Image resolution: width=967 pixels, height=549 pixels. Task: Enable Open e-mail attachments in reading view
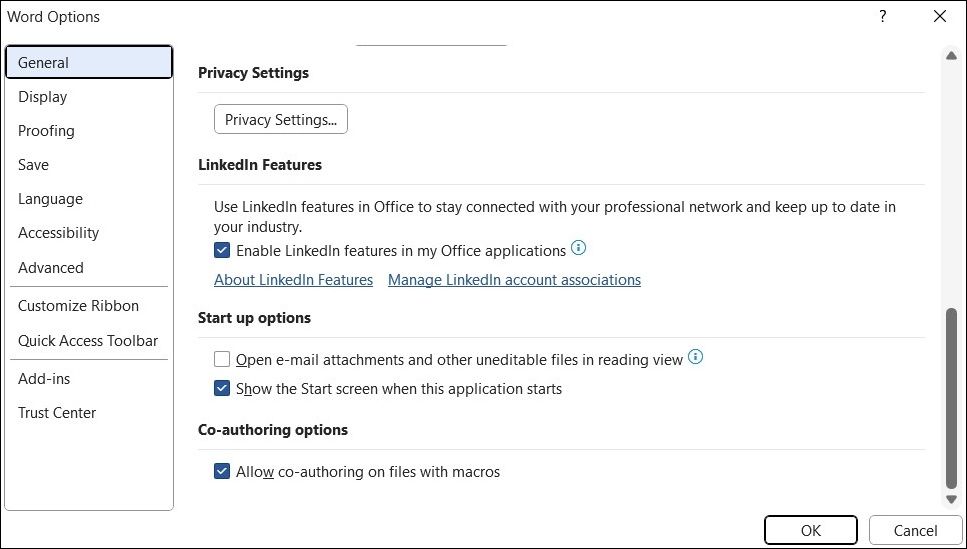pyautogui.click(x=222, y=359)
